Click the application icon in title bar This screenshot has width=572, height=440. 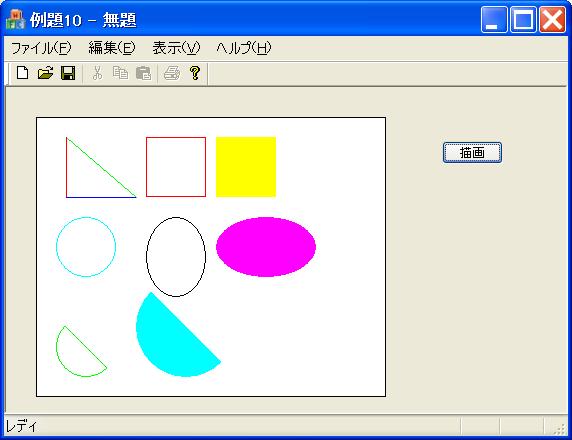click(x=15, y=20)
